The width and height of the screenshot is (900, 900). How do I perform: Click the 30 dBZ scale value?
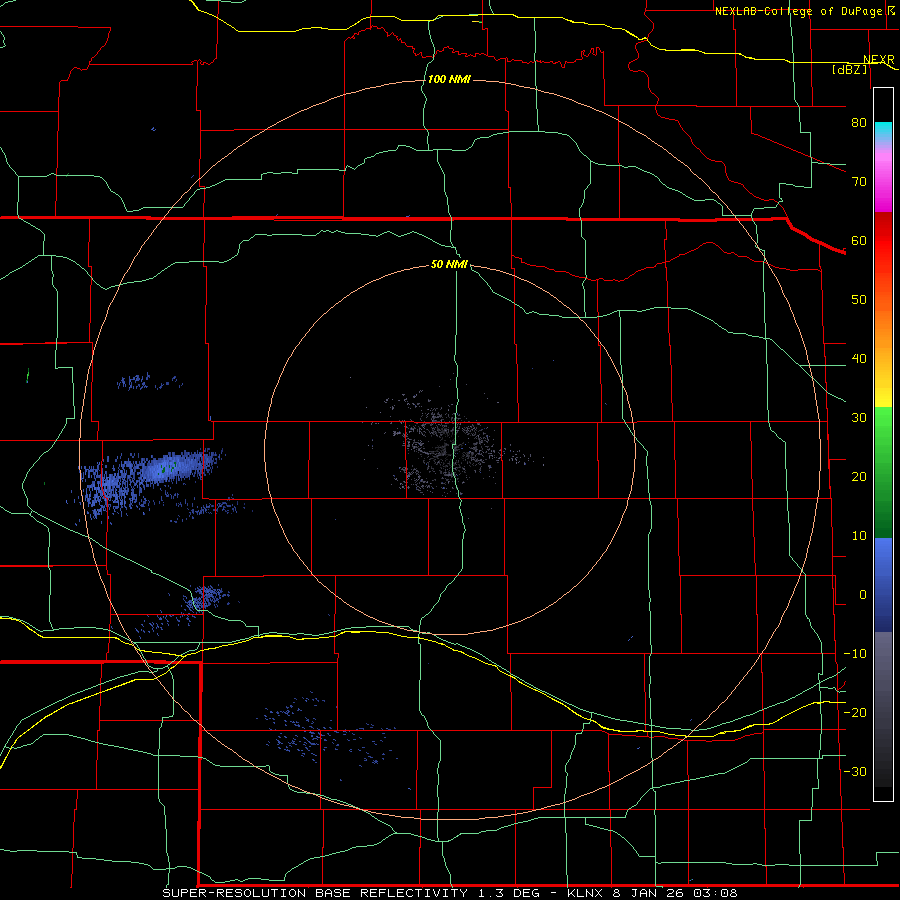859,418
